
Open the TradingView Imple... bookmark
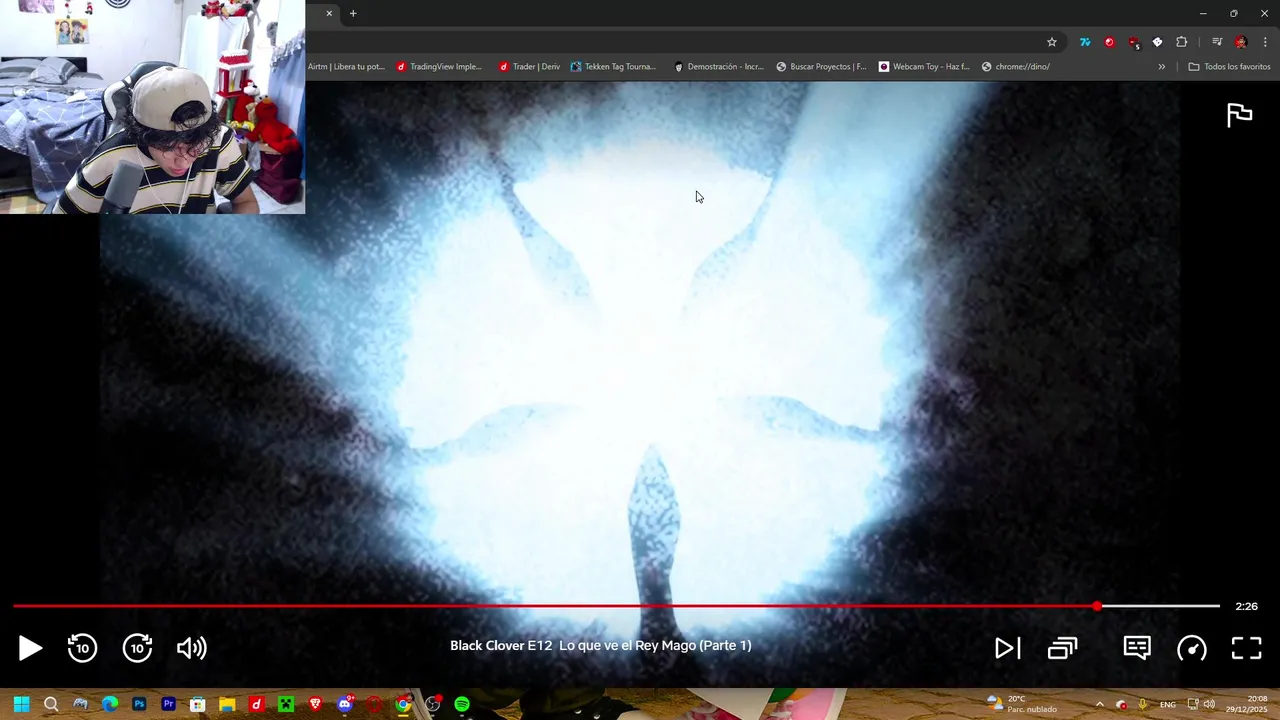439,67
